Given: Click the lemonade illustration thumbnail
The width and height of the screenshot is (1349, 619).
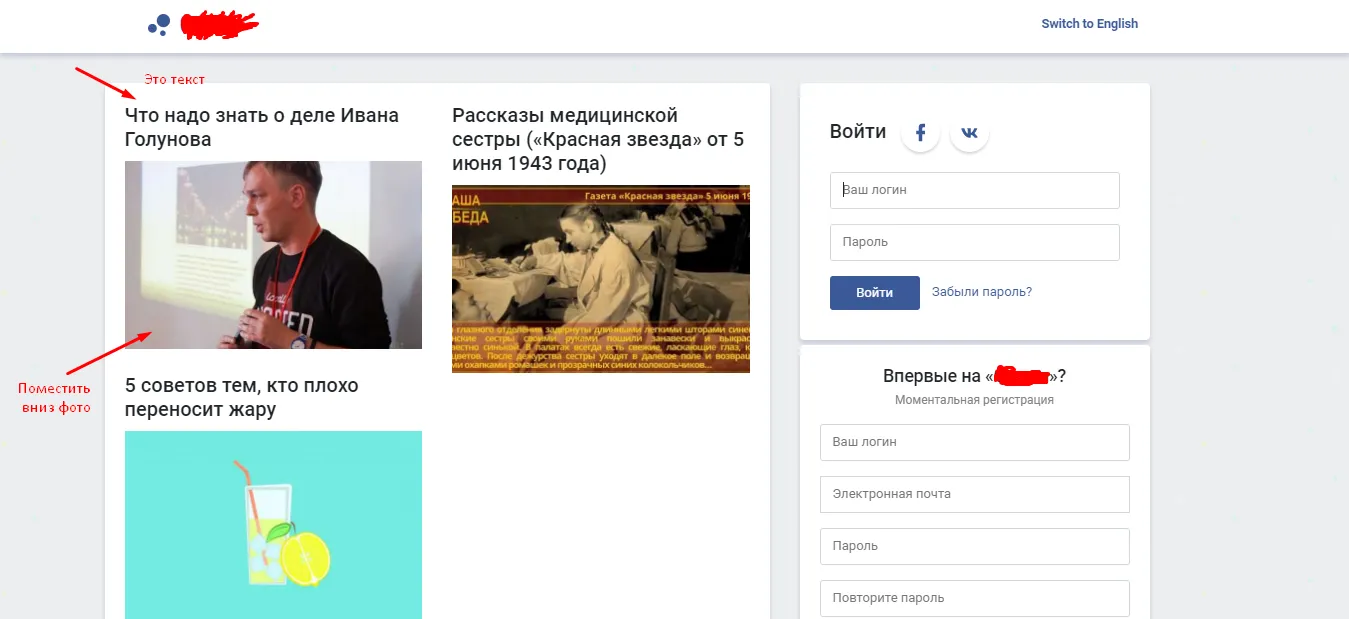Looking at the screenshot, I should 273,525.
